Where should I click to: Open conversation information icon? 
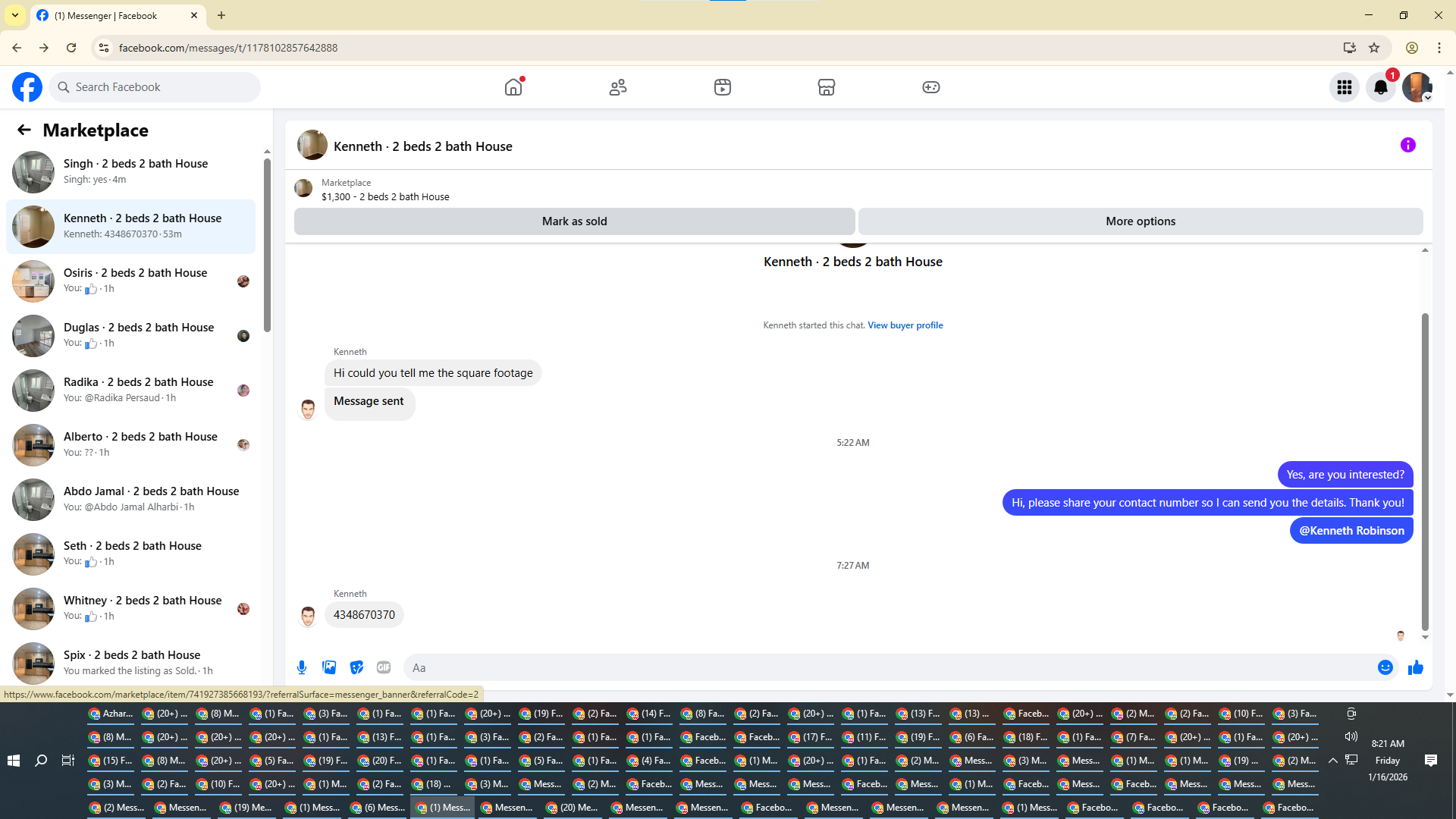pyautogui.click(x=1407, y=145)
